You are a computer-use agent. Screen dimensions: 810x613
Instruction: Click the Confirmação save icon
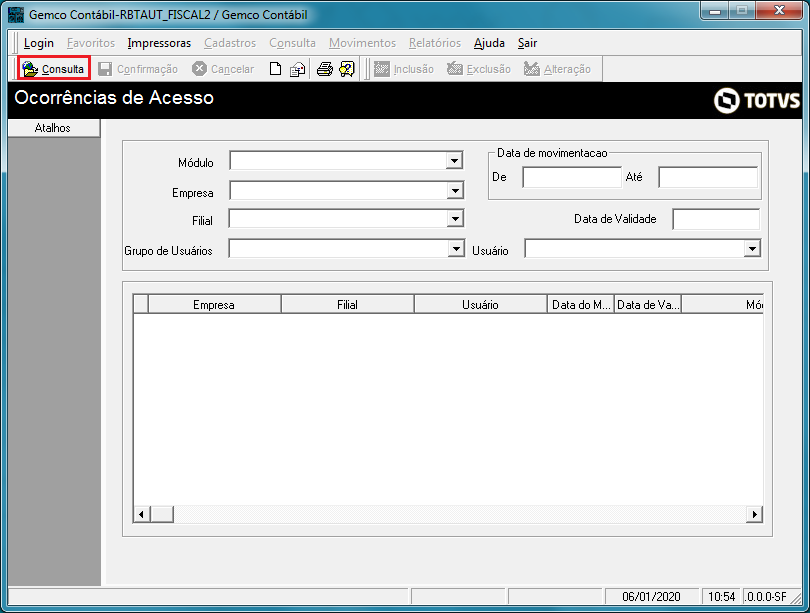[x=105, y=69]
